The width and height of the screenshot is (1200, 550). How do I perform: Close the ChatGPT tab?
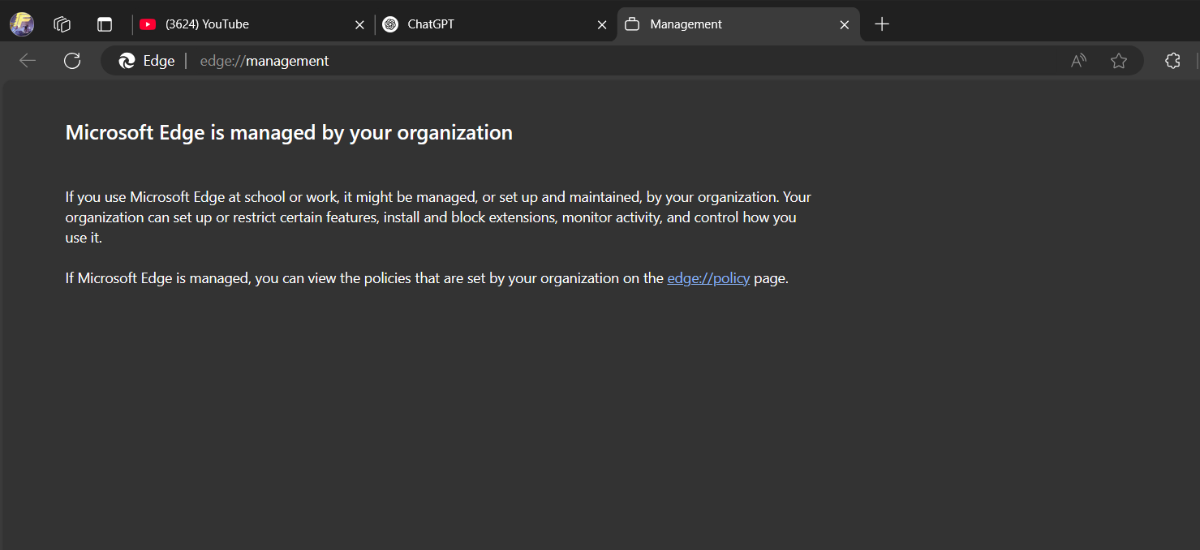(x=602, y=25)
